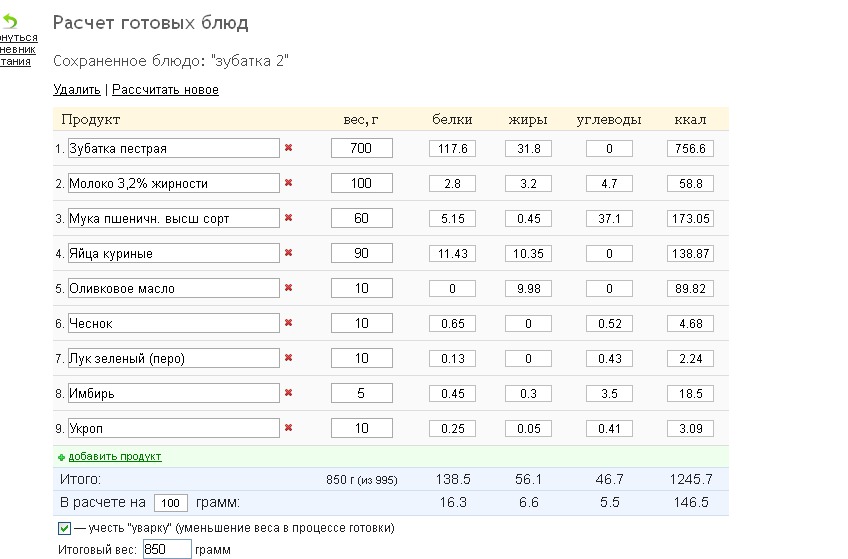Remove Яйца куриные using red cross
848x559 pixels.
289,253
